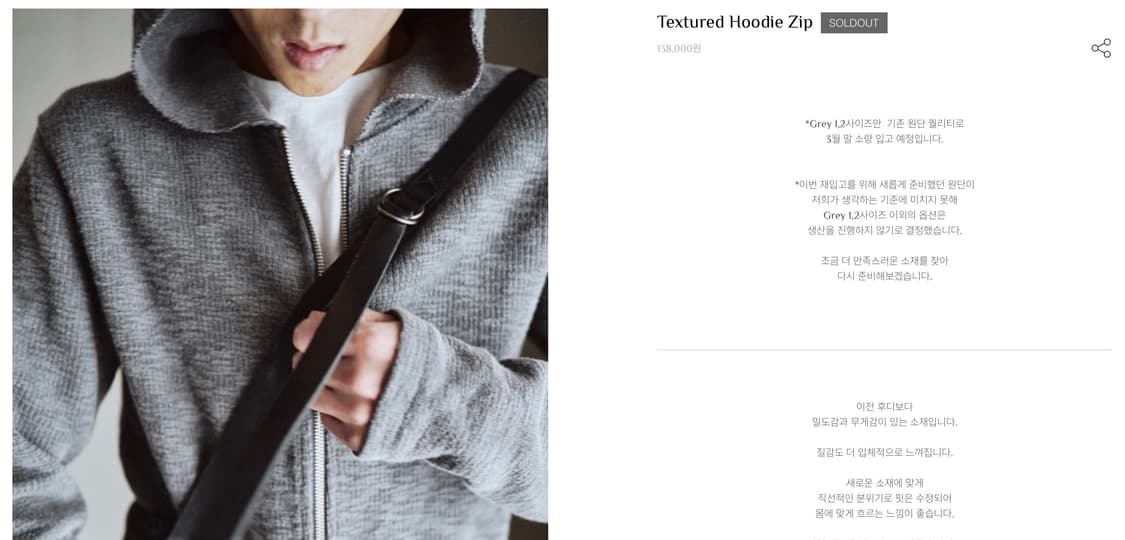Click the SOLDOUT badge next to title
This screenshot has width=1125, height=540.
854,23
